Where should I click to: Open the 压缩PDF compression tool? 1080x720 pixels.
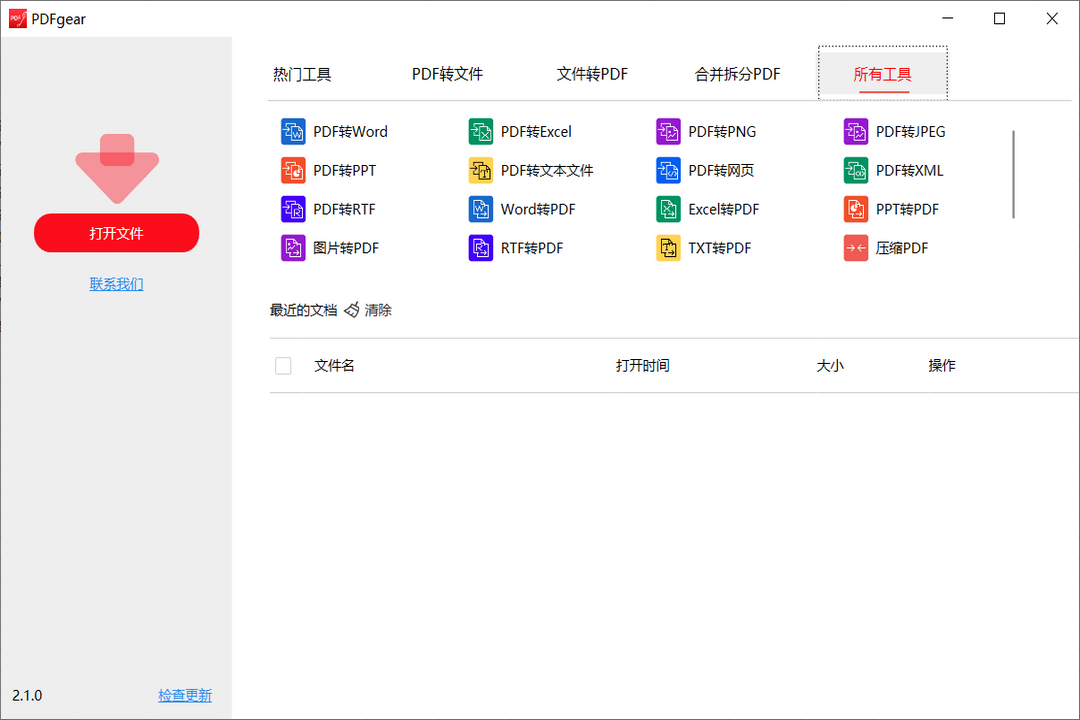(x=899, y=247)
